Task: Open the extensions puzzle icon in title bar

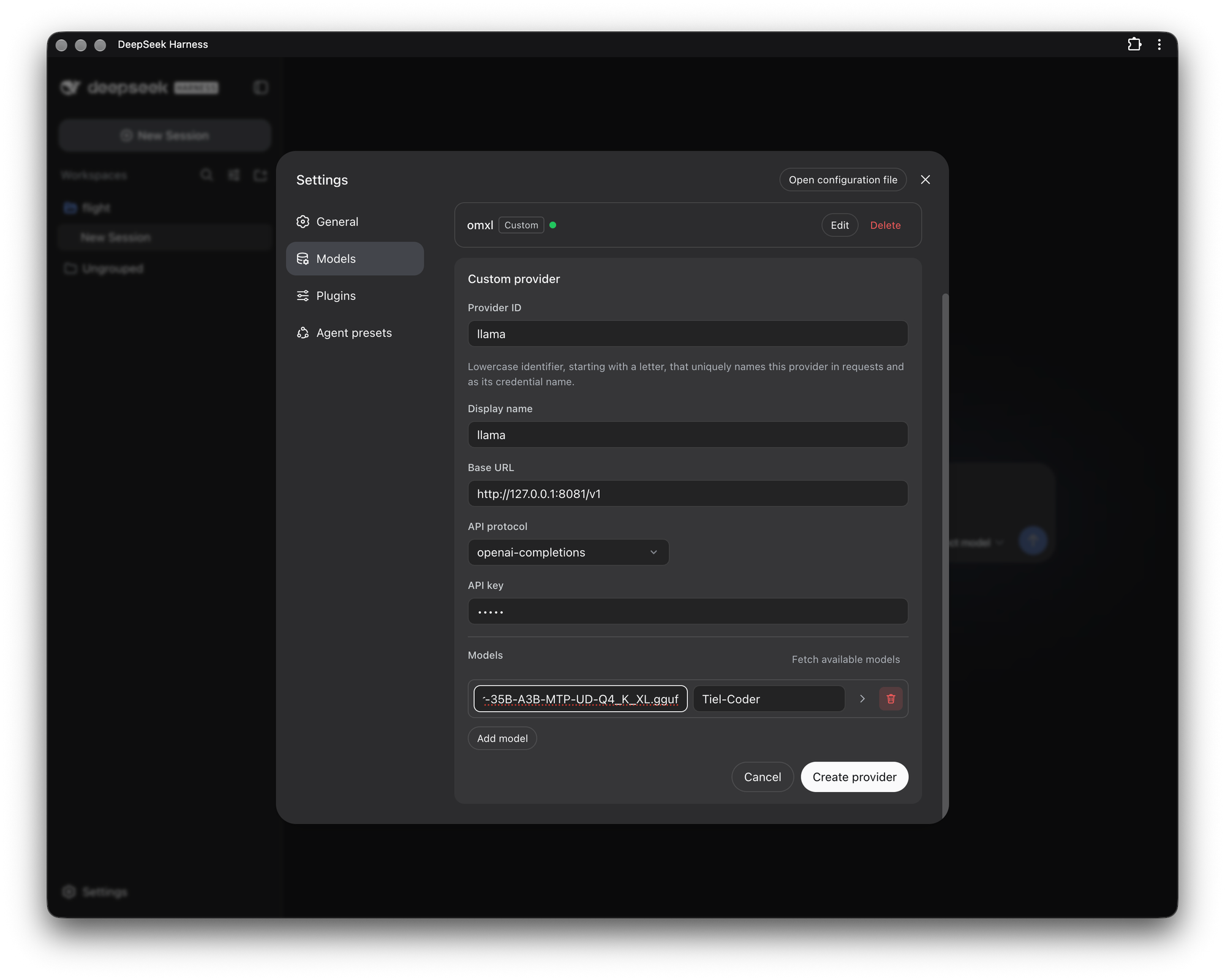Action: 1134,44
